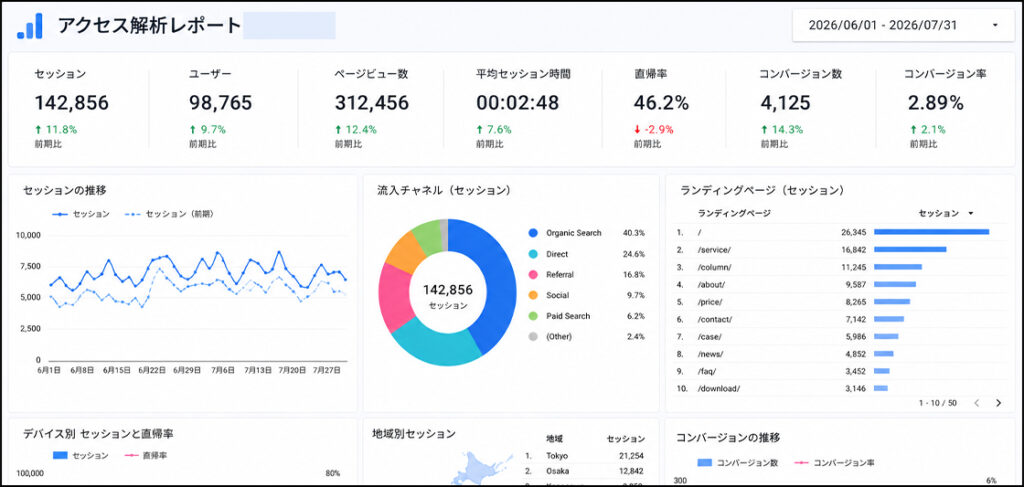
Task: Click the セッション（前期） legend in trend chart
Action: pos(169,214)
